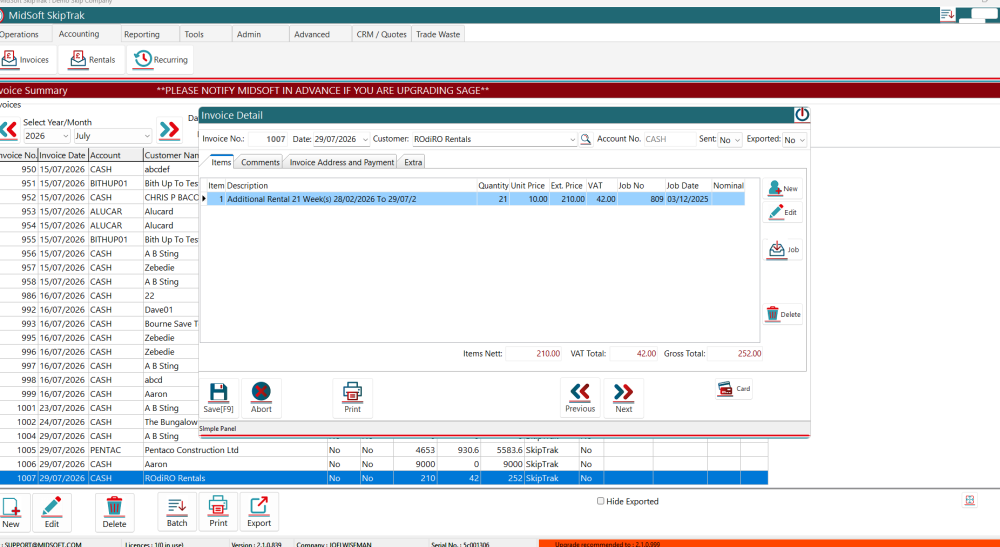1000x547 pixels.
Task: Switch to Invoice Address and Payment tab
Action: coord(342,162)
